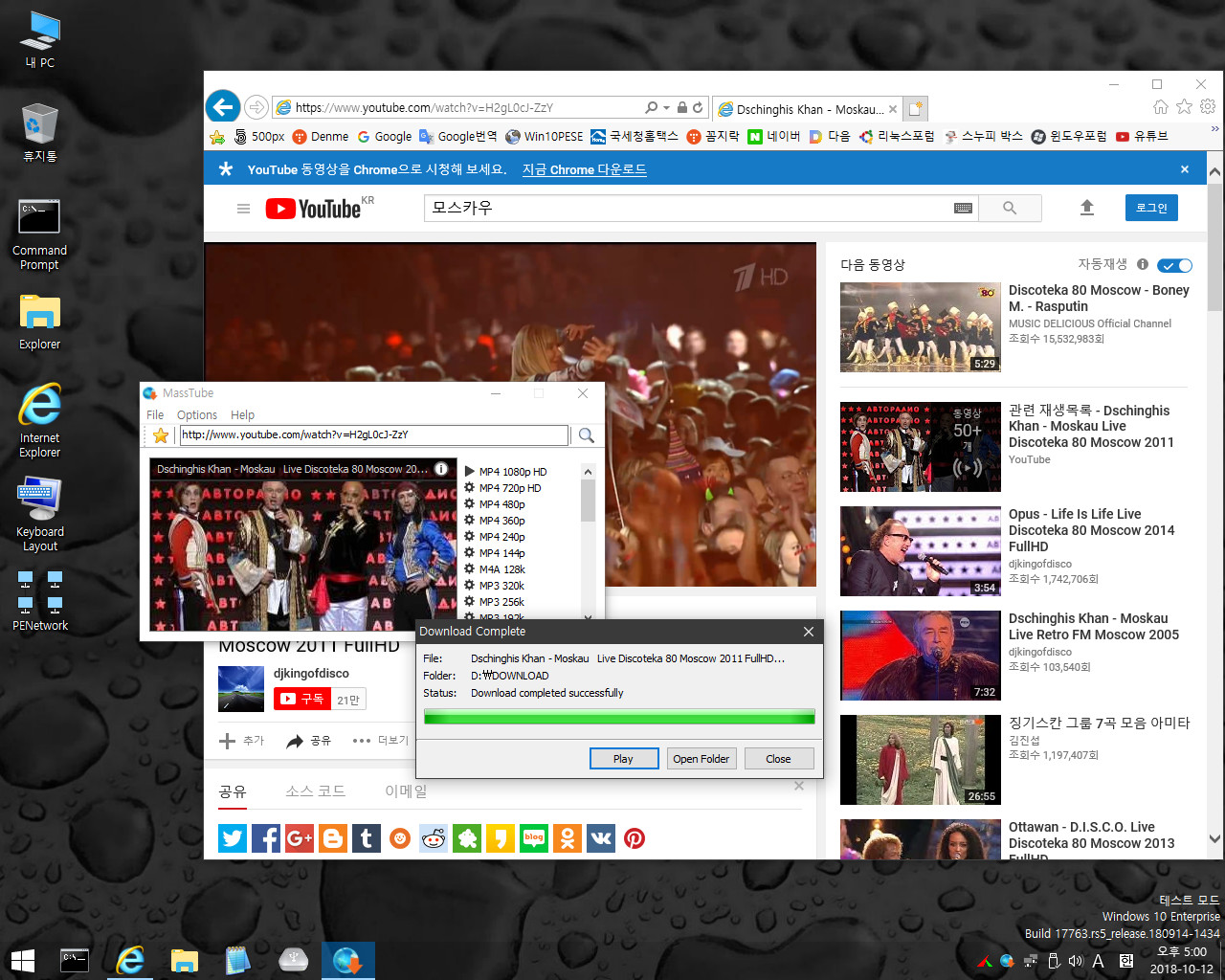Select MP4 144p format

(x=495, y=553)
